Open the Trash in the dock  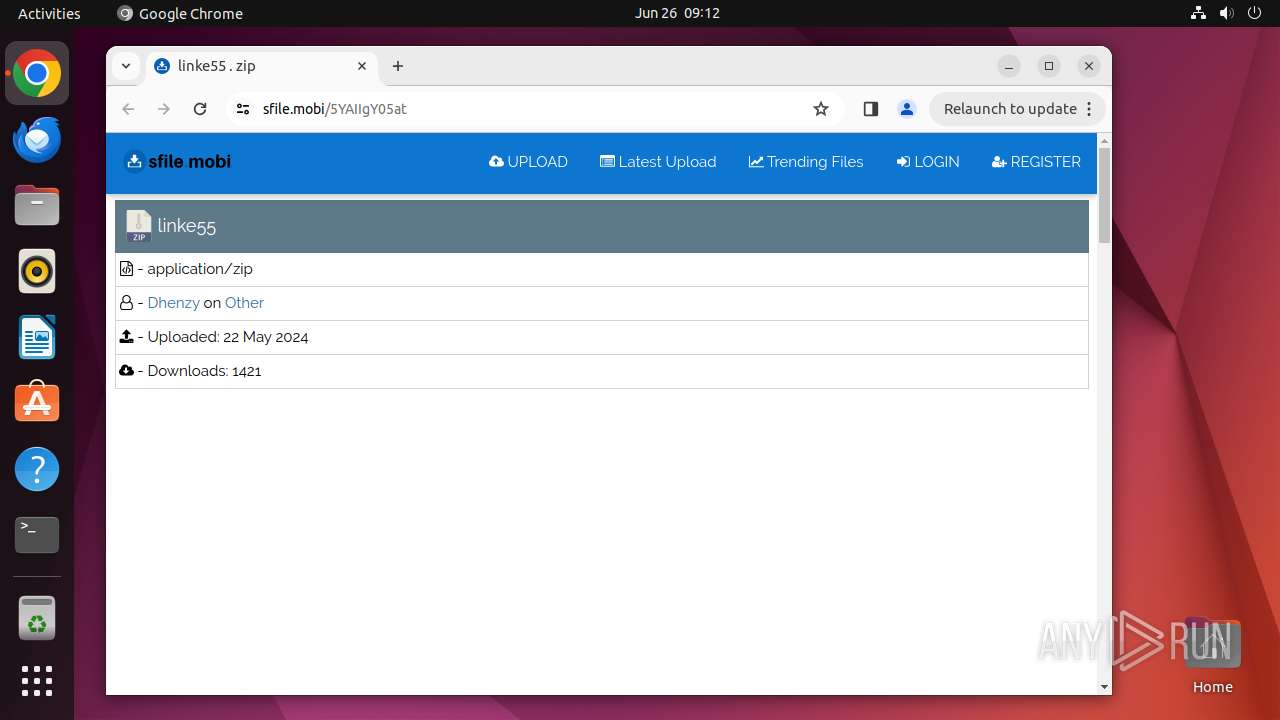[x=37, y=618]
